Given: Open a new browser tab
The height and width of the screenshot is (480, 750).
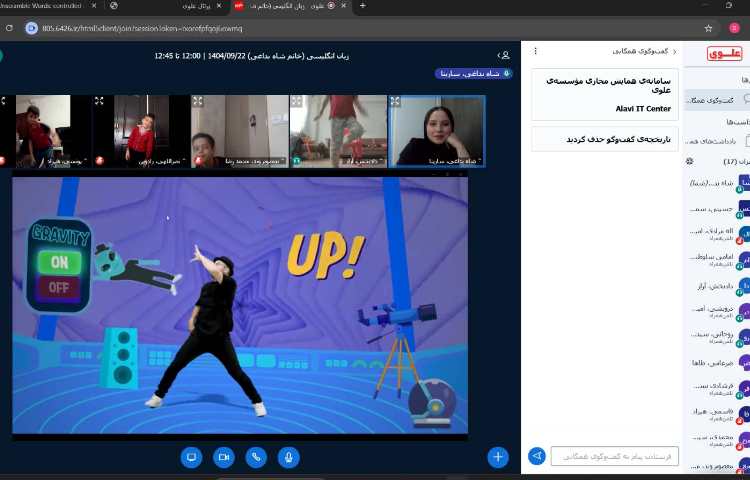Looking at the screenshot, I should [362, 6].
